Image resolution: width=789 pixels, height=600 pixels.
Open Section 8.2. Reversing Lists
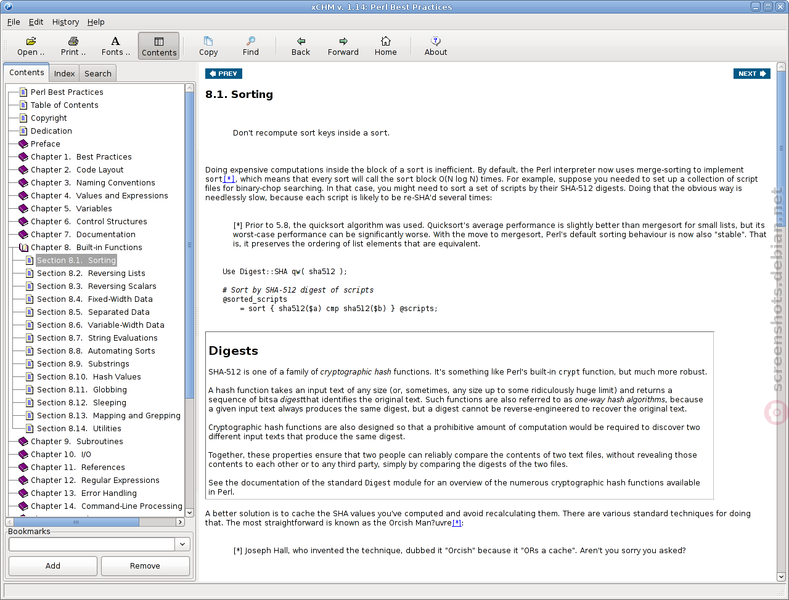pyautogui.click(x=91, y=273)
